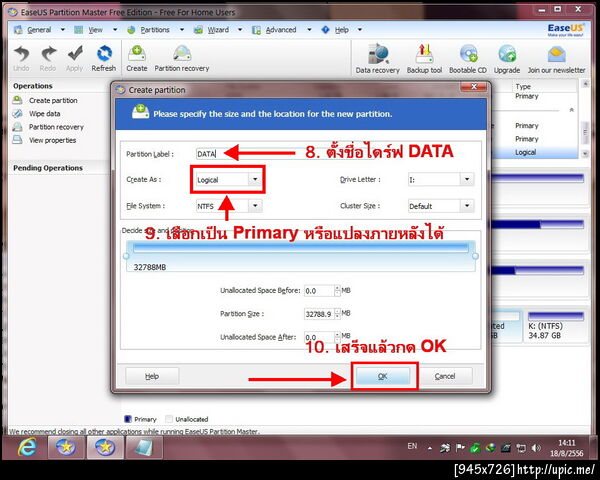Click the Unallocated Space Before field
This screenshot has width=600, height=480.
point(319,291)
